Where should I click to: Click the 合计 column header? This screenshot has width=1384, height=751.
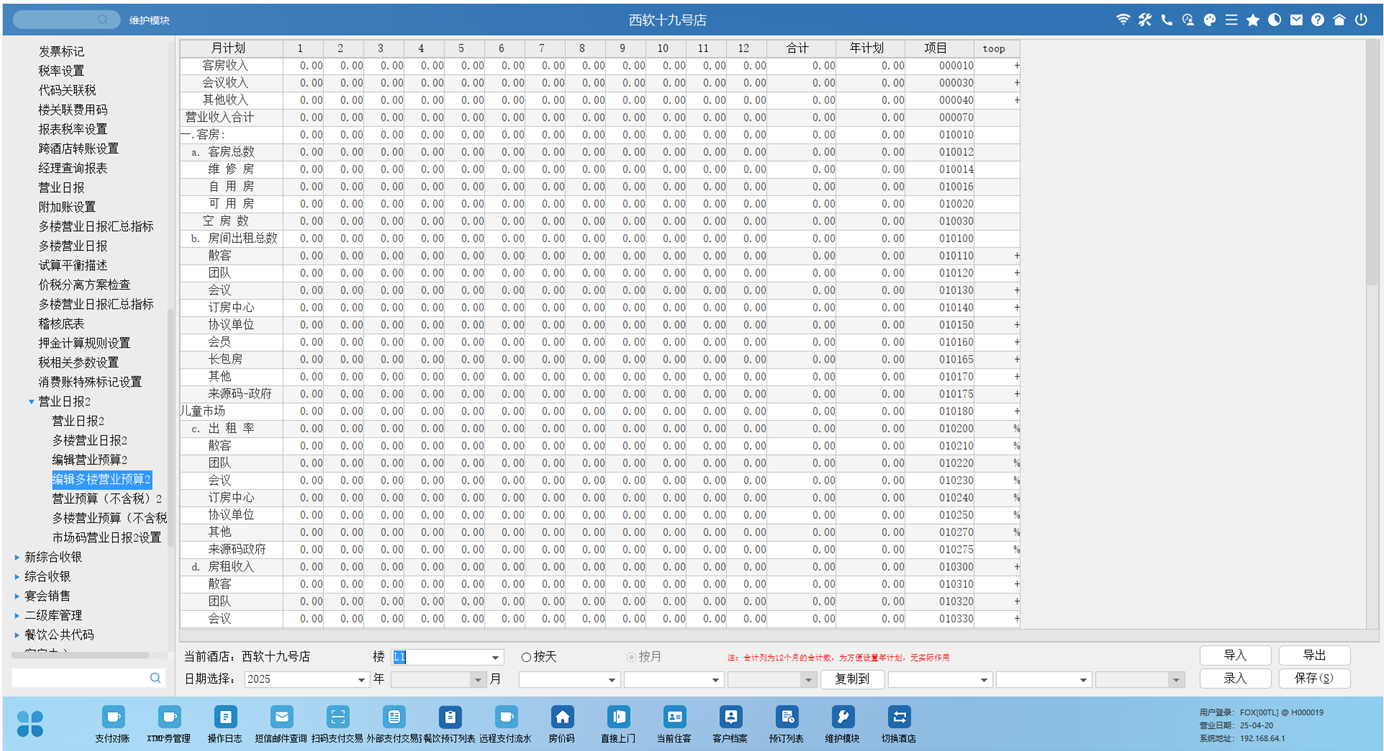[801, 48]
